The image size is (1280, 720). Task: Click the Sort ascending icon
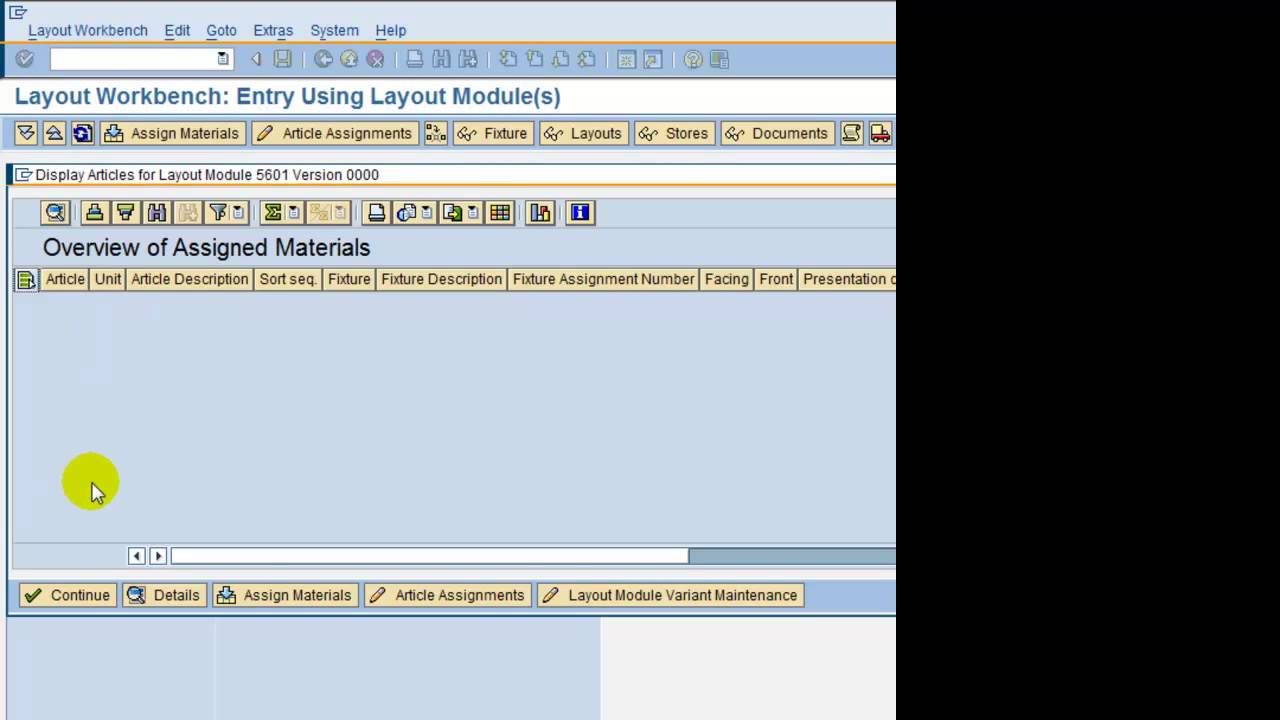94,212
